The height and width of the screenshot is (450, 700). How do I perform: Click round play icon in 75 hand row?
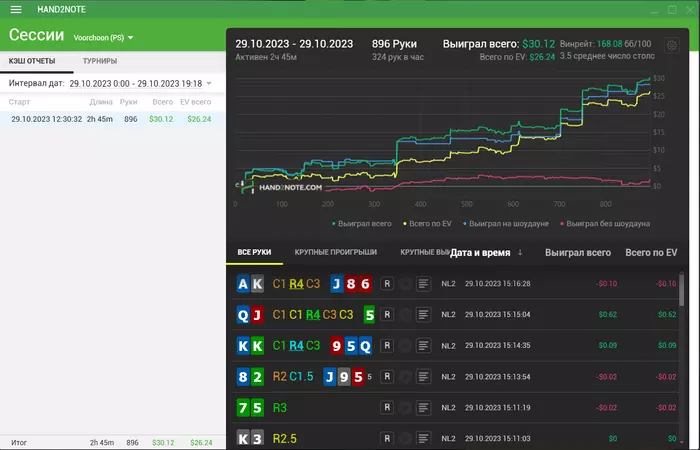405,408
